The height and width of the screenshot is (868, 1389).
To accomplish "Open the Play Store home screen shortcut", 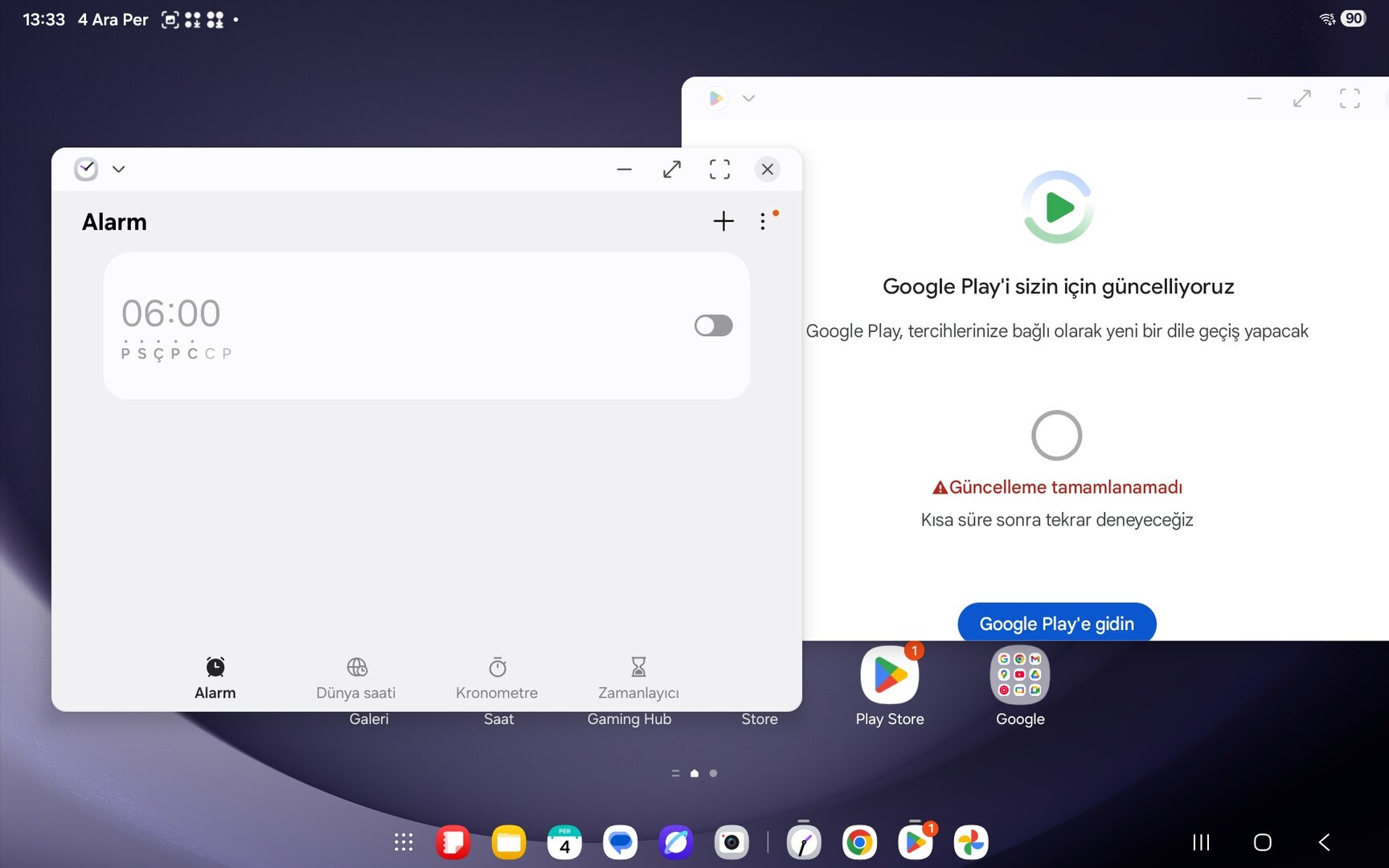I will pos(890,675).
